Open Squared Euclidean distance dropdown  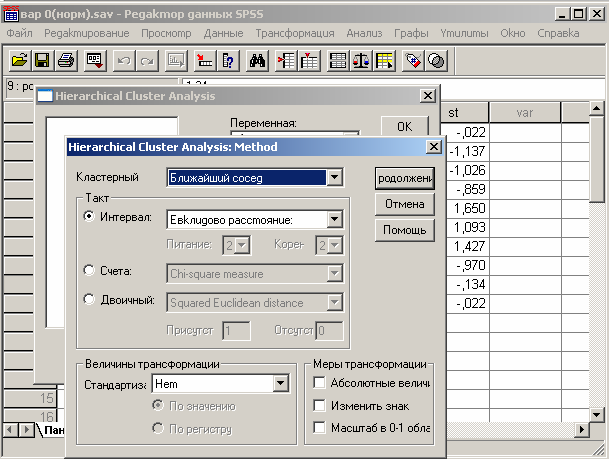334,303
